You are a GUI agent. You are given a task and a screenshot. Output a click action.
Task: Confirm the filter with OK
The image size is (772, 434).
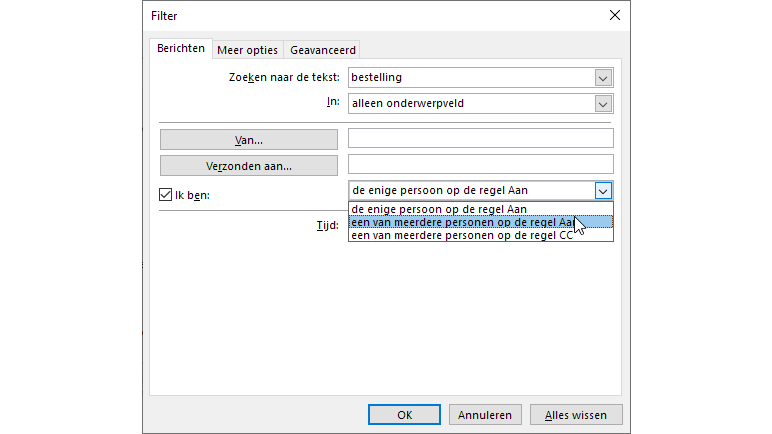pyautogui.click(x=404, y=414)
